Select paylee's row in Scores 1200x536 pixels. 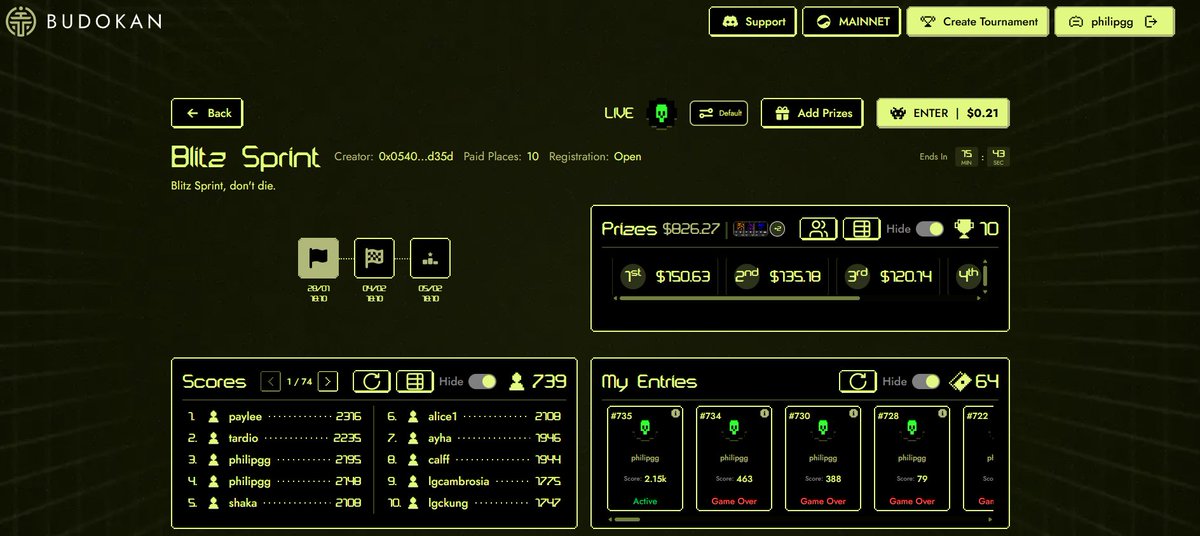click(x=274, y=416)
